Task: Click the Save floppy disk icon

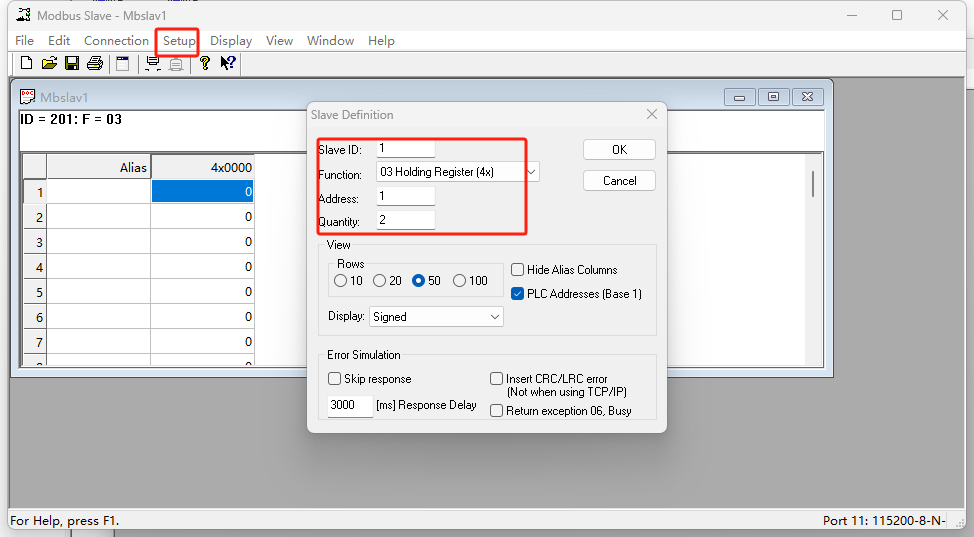Action: coord(72,64)
